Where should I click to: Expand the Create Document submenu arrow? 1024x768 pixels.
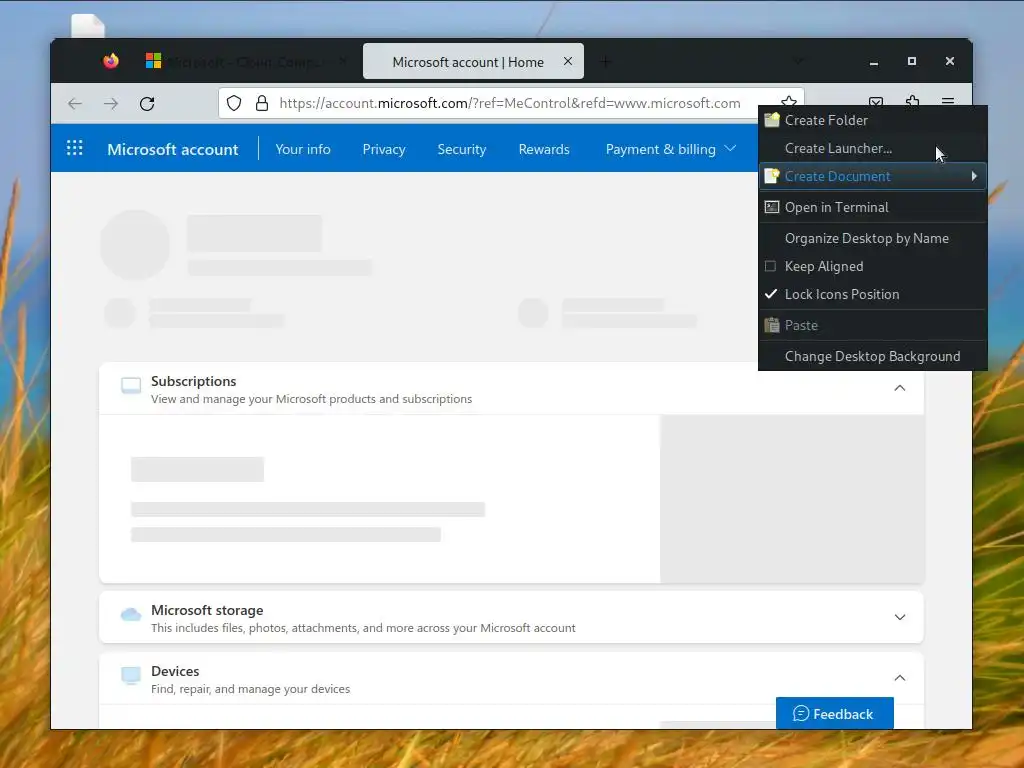974,176
